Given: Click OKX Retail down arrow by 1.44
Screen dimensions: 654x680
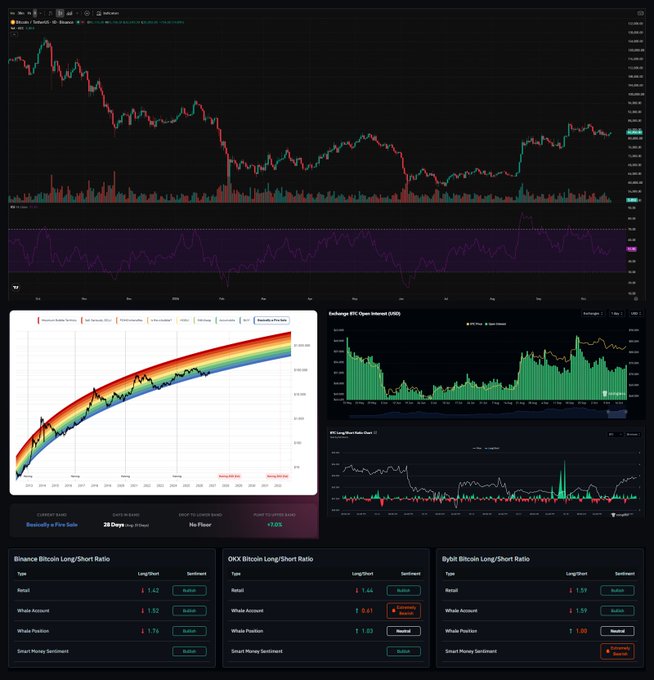Looking at the screenshot, I should (356, 590).
